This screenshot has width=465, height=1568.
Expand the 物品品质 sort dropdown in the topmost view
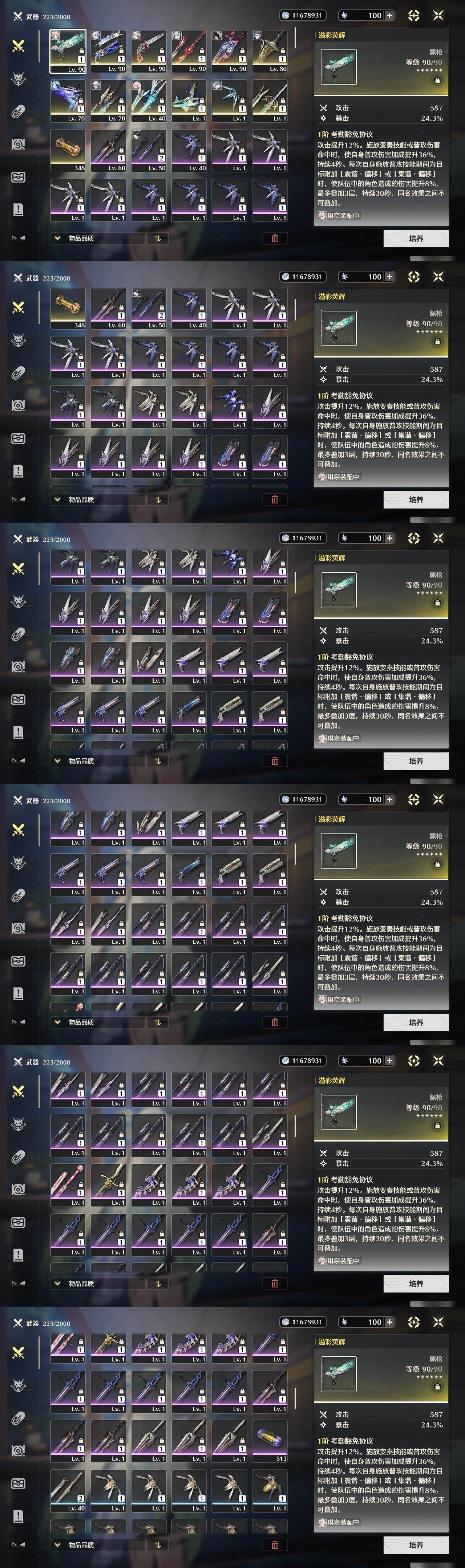point(98,238)
